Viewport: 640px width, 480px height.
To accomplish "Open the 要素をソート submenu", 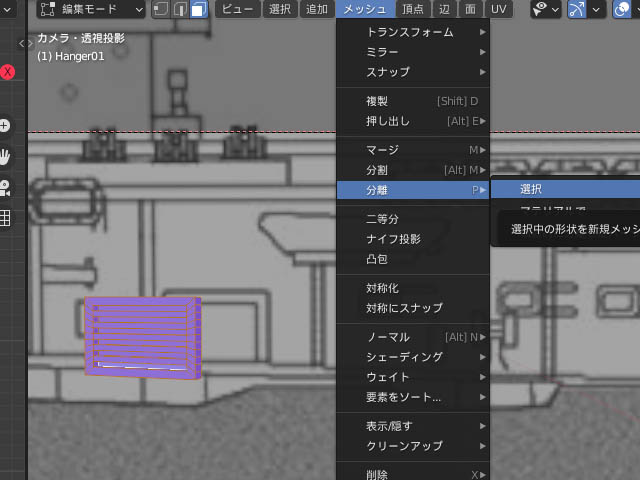I will point(413,397).
